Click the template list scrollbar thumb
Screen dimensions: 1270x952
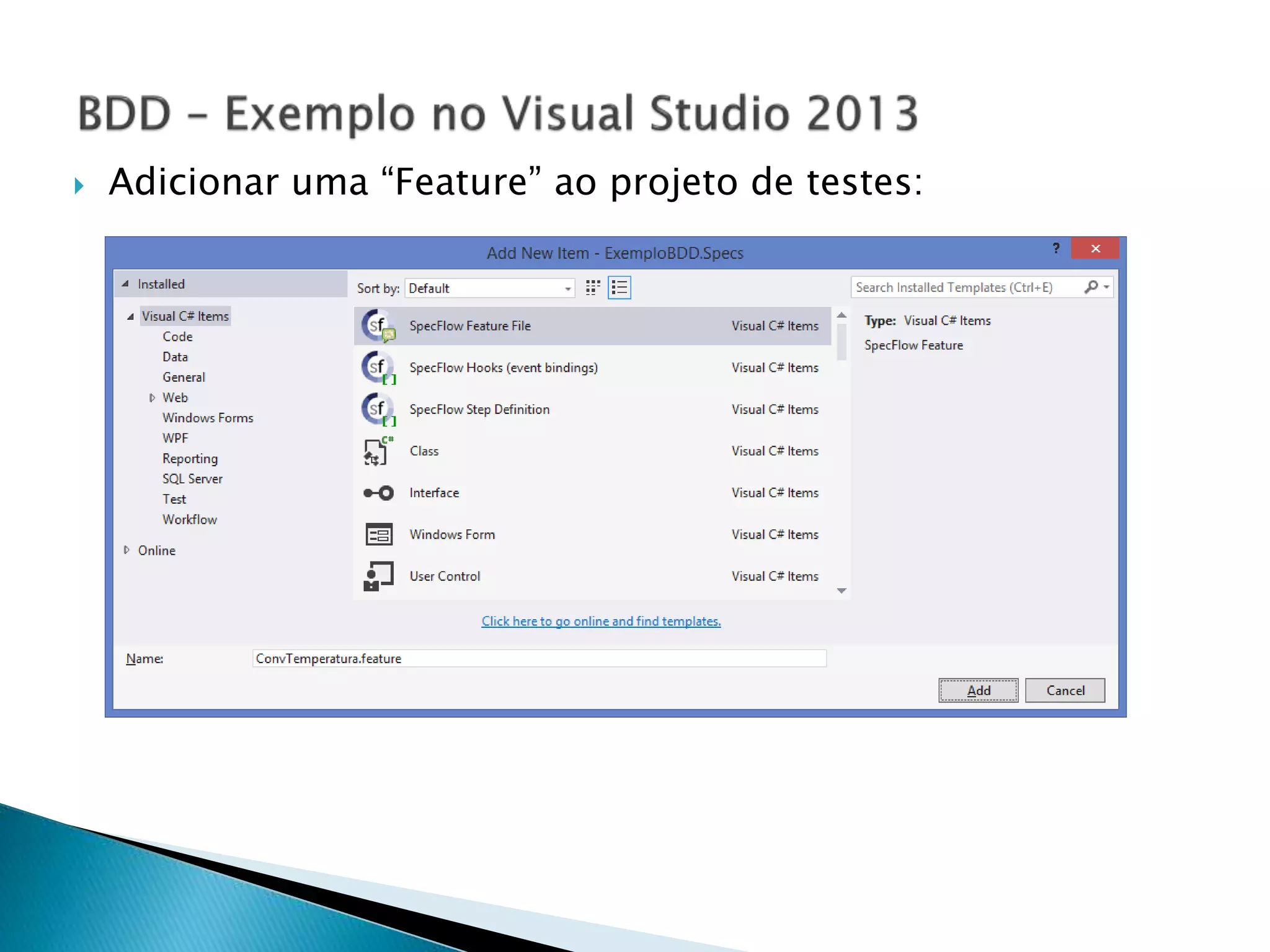[841, 342]
